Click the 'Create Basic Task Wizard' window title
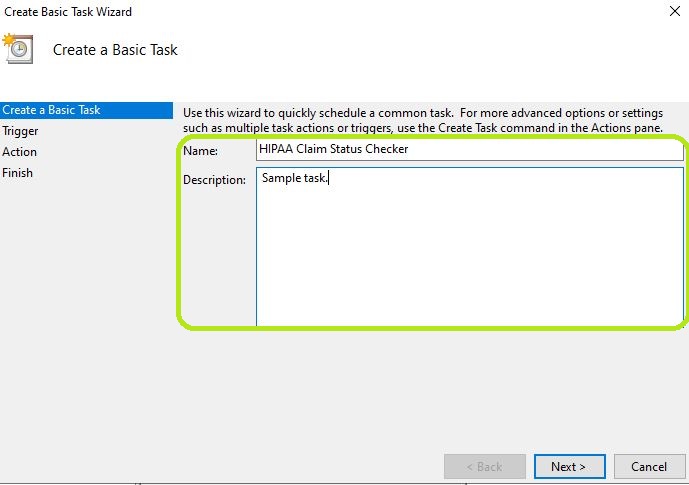The image size is (689, 485). click(68, 11)
